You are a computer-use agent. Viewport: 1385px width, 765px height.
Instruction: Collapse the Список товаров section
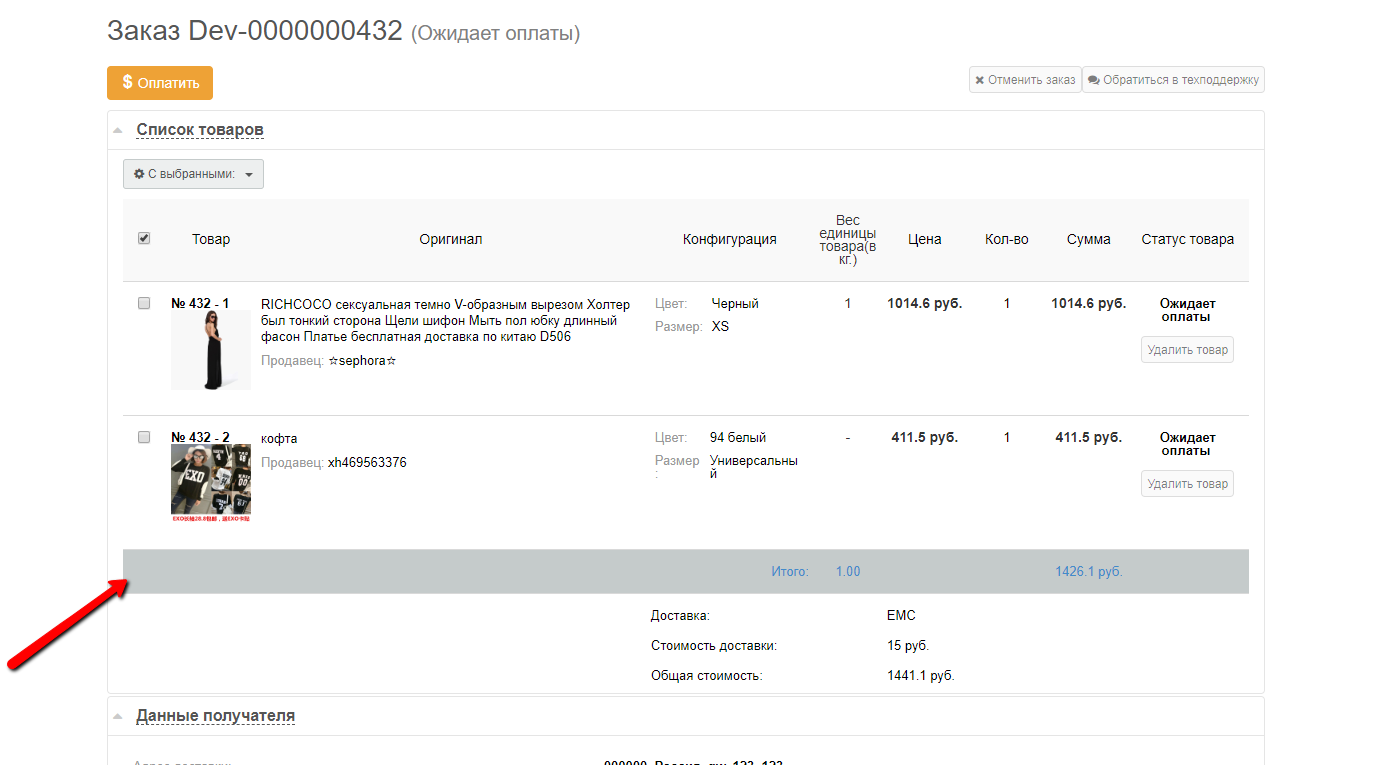tap(118, 130)
